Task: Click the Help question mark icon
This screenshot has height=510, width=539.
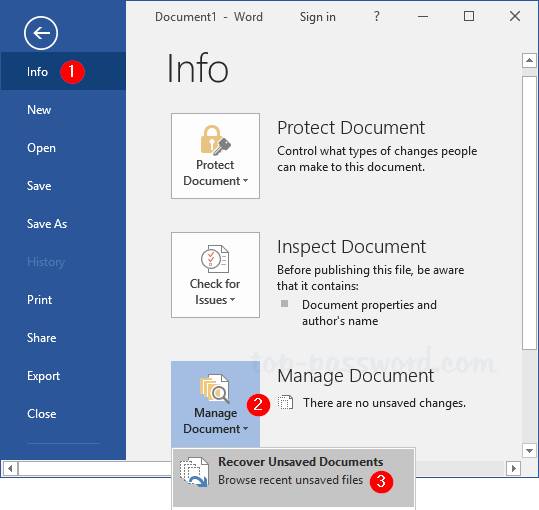Action: click(377, 16)
